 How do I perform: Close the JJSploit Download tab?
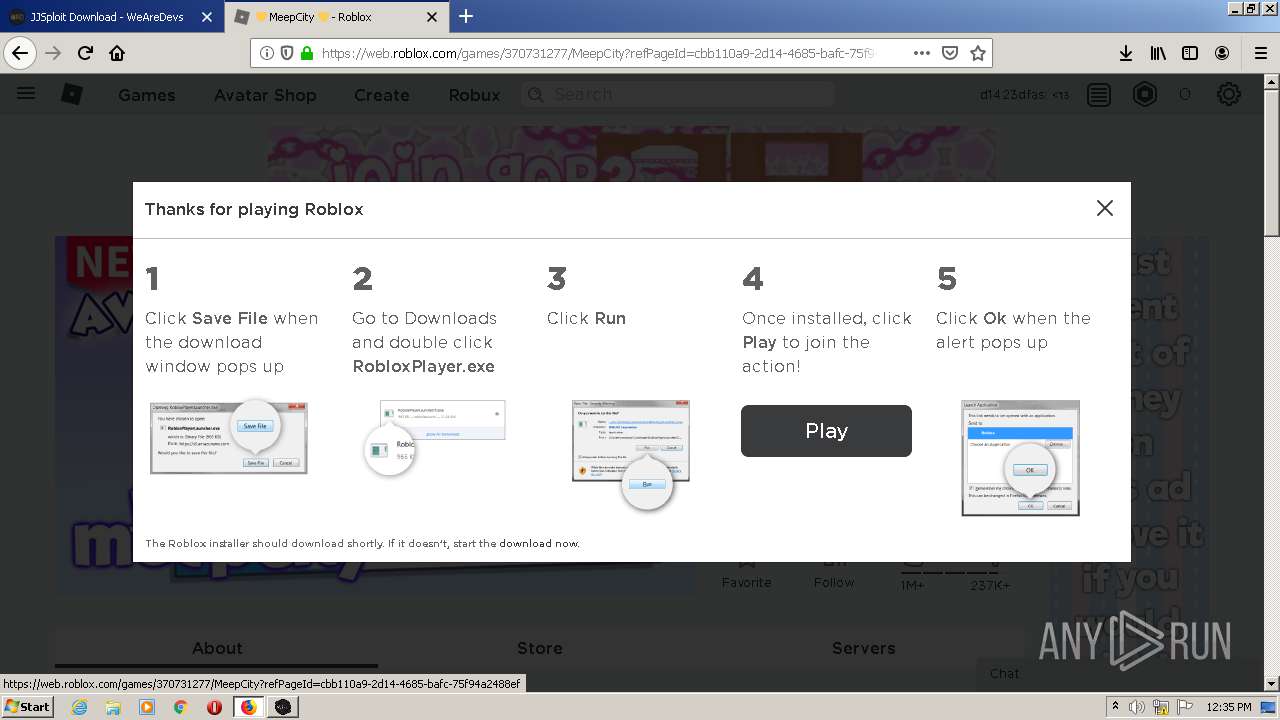click(207, 17)
